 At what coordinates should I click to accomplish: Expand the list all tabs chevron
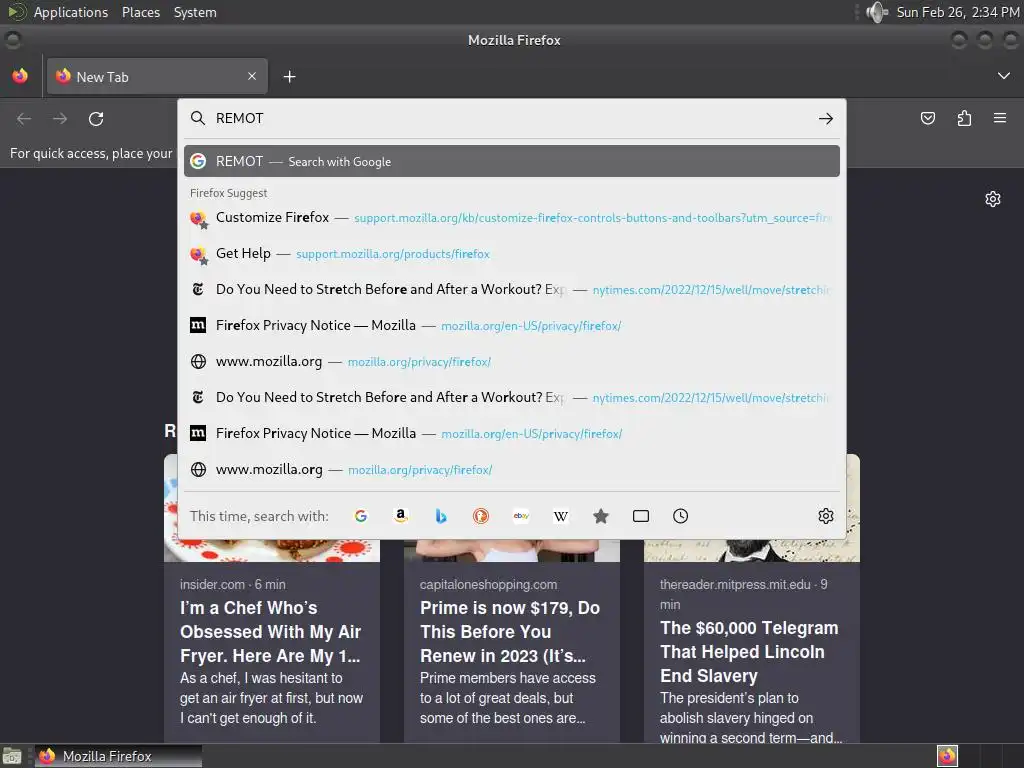1004,76
